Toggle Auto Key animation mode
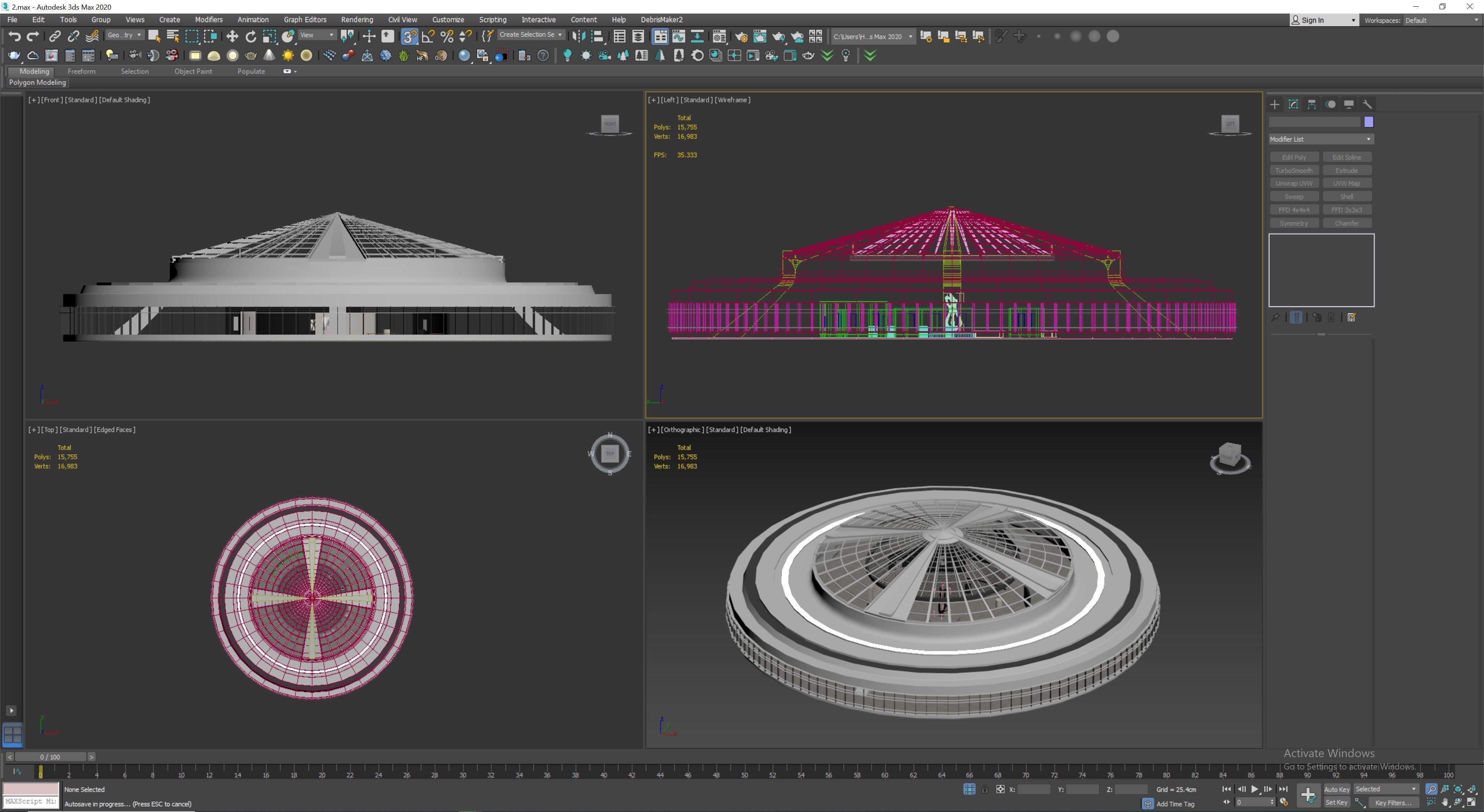1484x812 pixels. click(x=1336, y=790)
